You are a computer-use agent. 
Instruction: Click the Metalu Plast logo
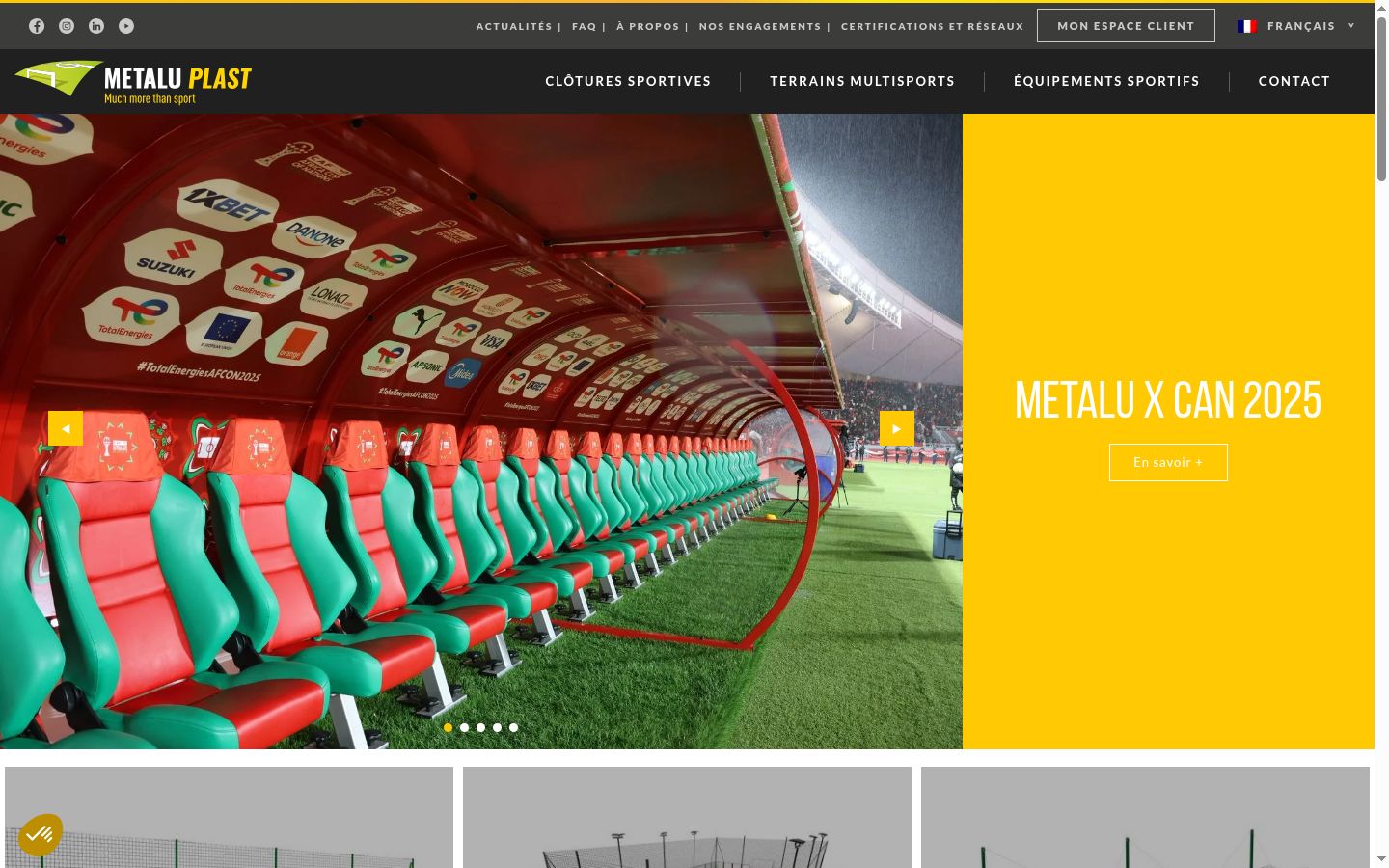133,81
